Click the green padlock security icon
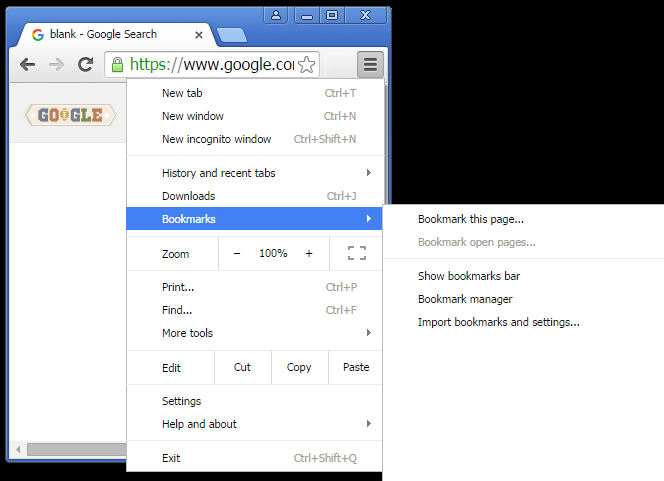 (117, 64)
